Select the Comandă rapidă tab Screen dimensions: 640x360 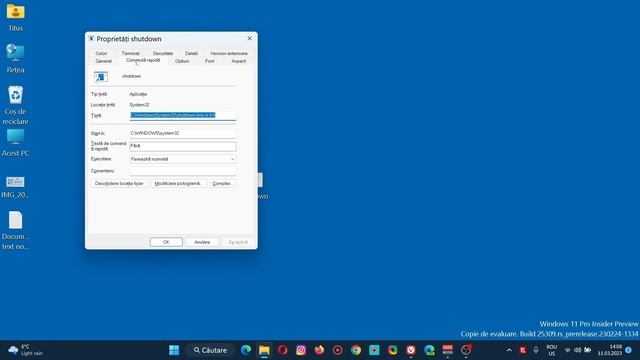coord(143,60)
